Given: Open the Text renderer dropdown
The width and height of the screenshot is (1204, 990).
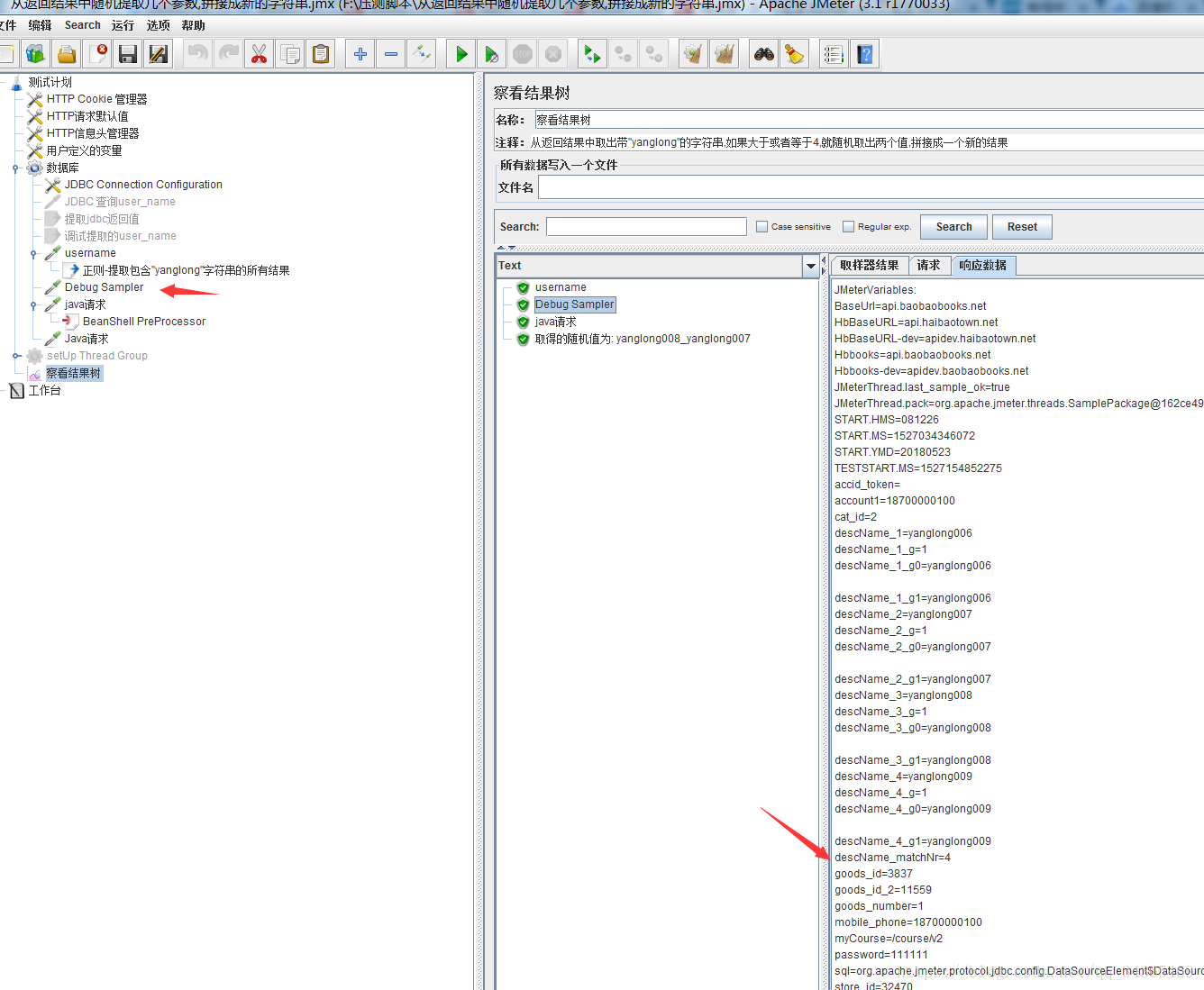Looking at the screenshot, I should coord(811,266).
